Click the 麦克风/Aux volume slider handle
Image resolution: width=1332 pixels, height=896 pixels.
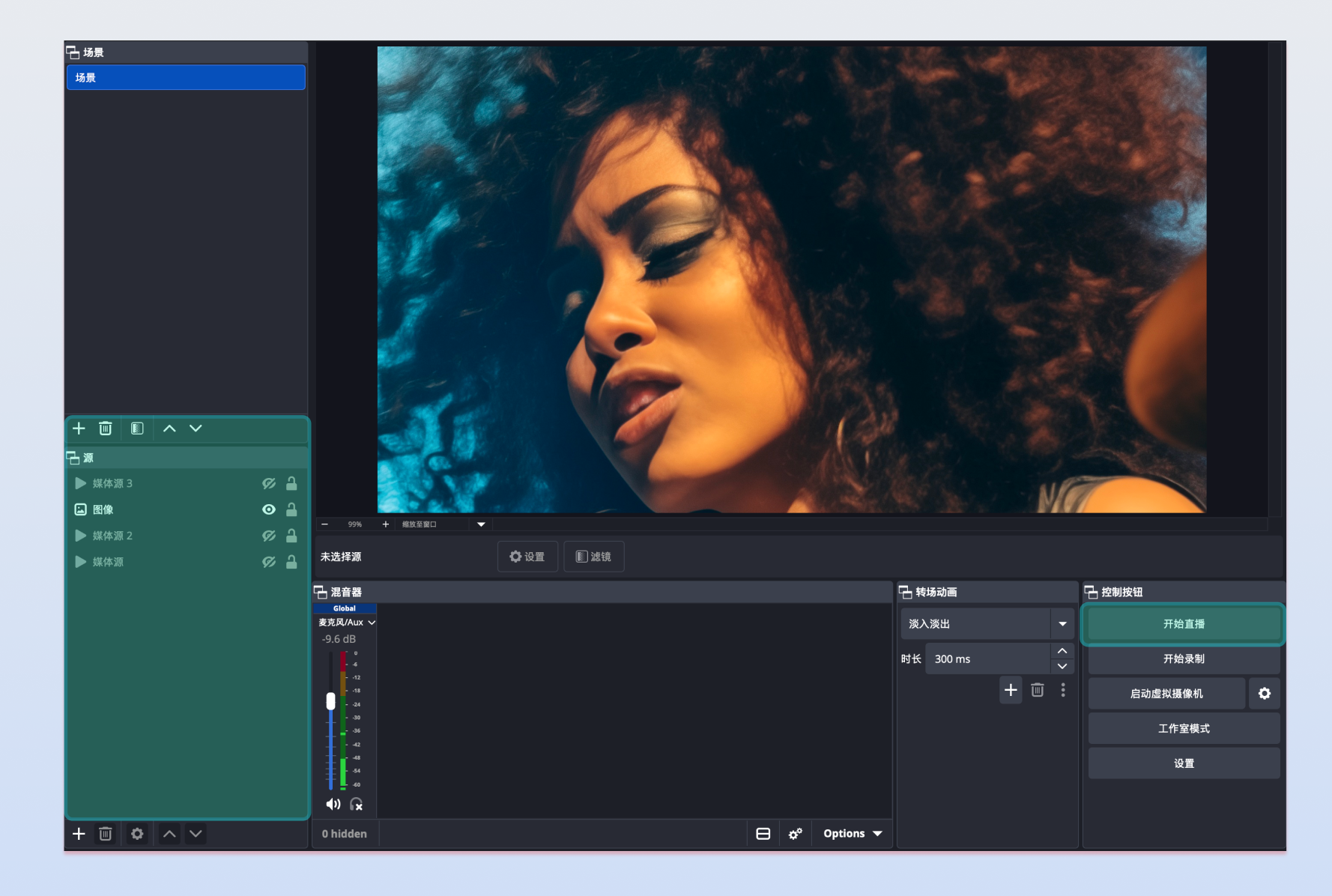(x=330, y=701)
